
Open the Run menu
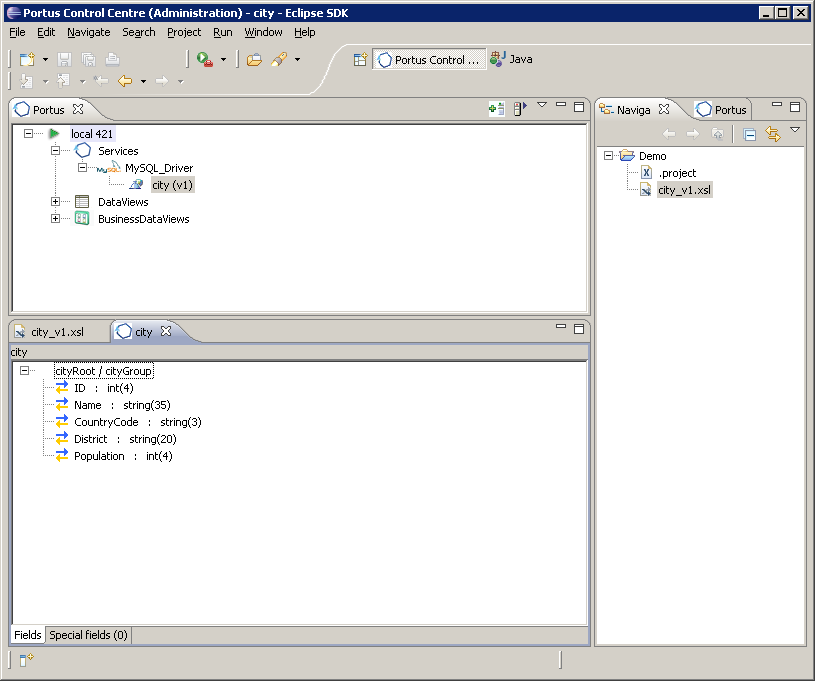[222, 32]
